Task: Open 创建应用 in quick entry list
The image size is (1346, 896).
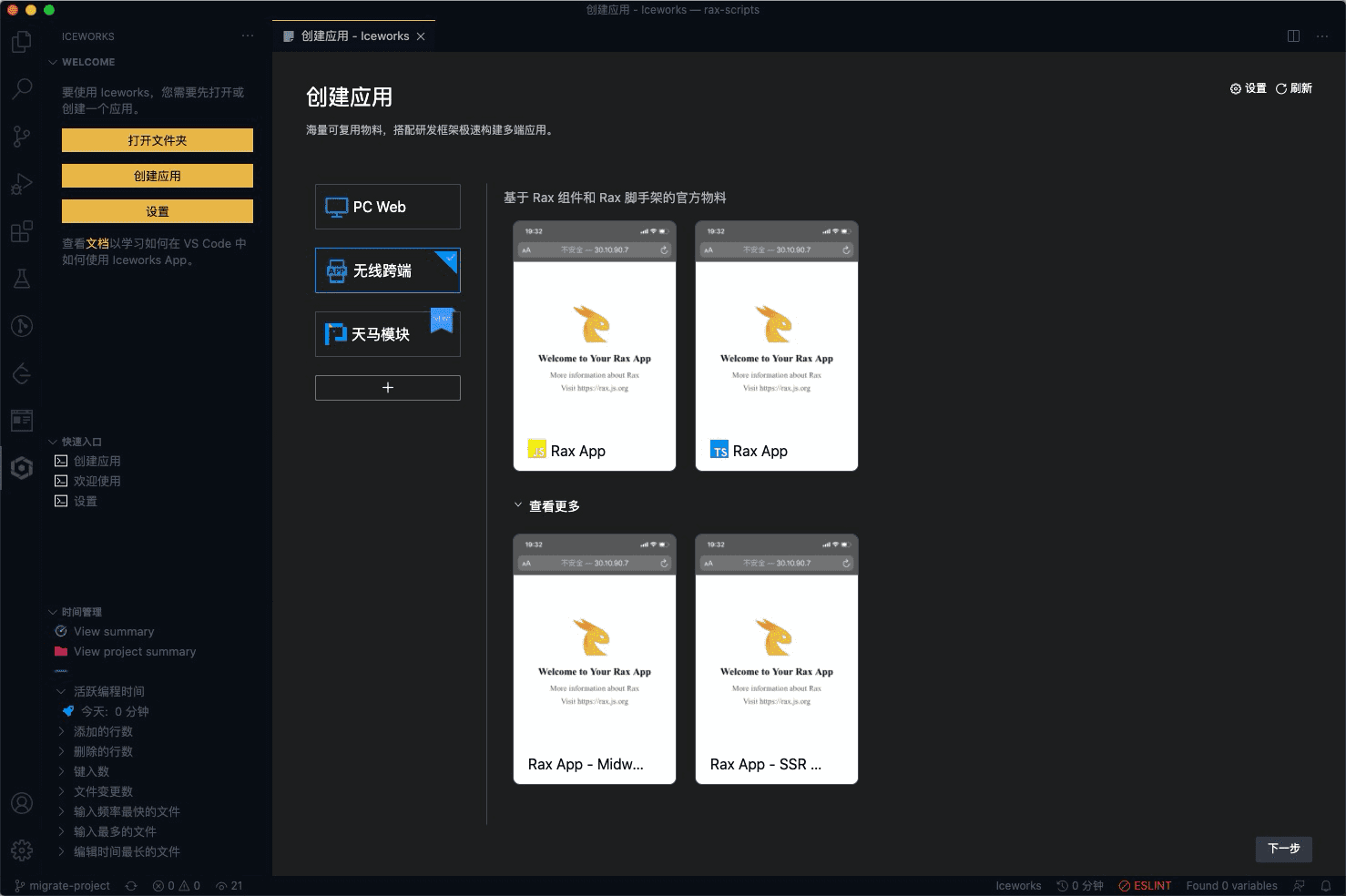Action: pyautogui.click(x=97, y=461)
